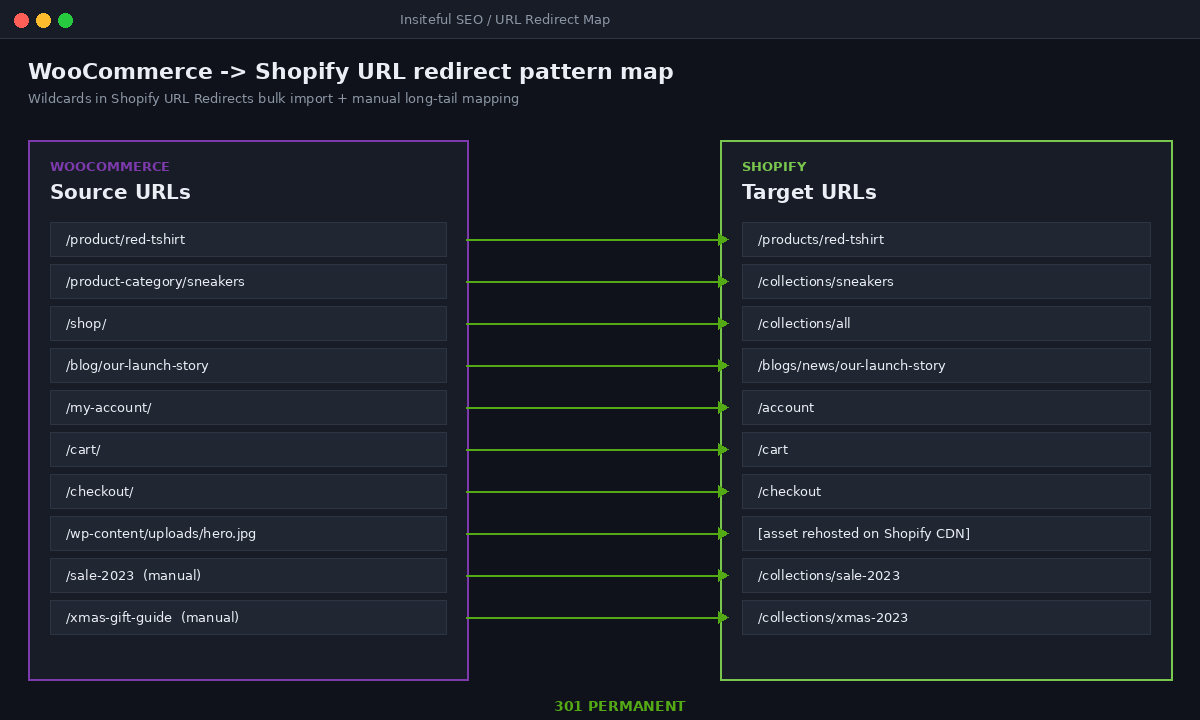The height and width of the screenshot is (720, 1200).
Task: Select the /xmas-gift-guide (manual) source row
Action: [x=248, y=618]
